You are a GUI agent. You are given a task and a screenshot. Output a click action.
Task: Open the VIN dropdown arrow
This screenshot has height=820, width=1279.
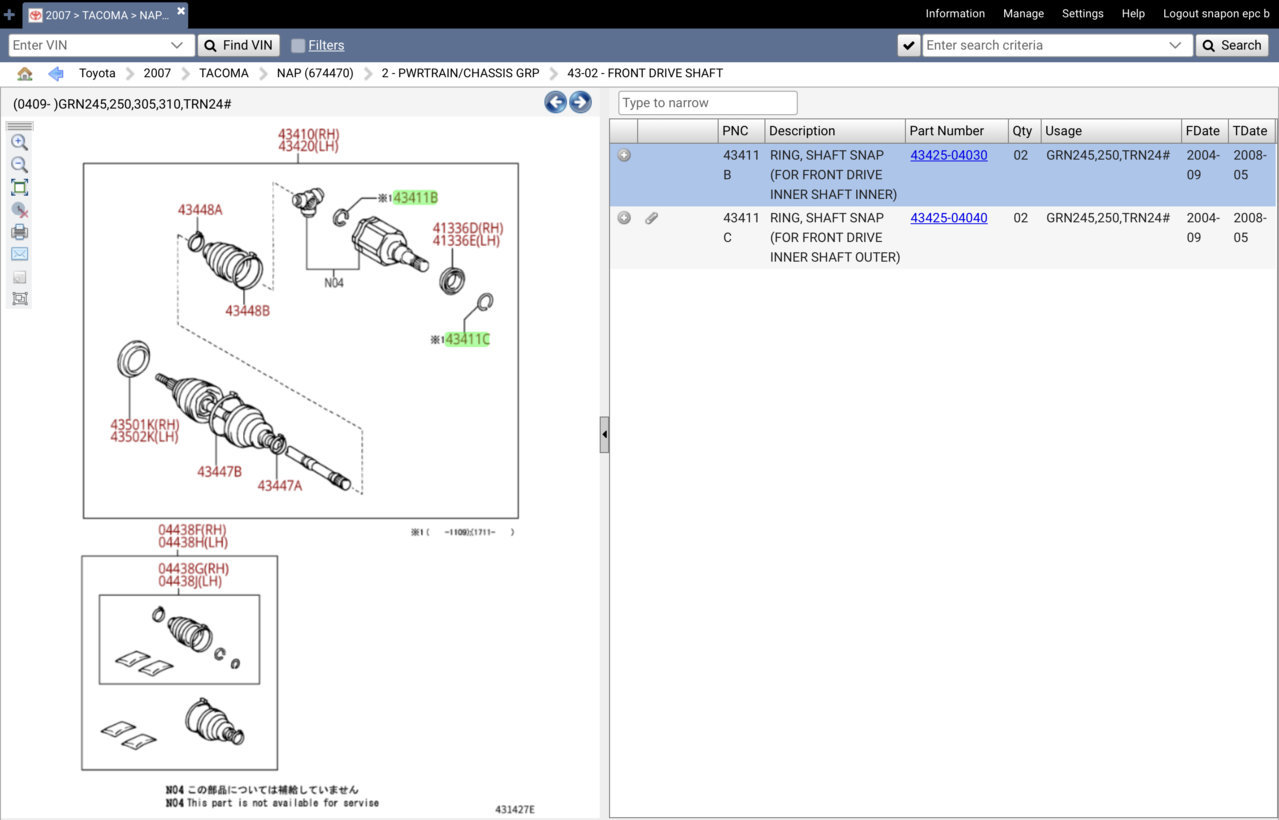point(177,45)
